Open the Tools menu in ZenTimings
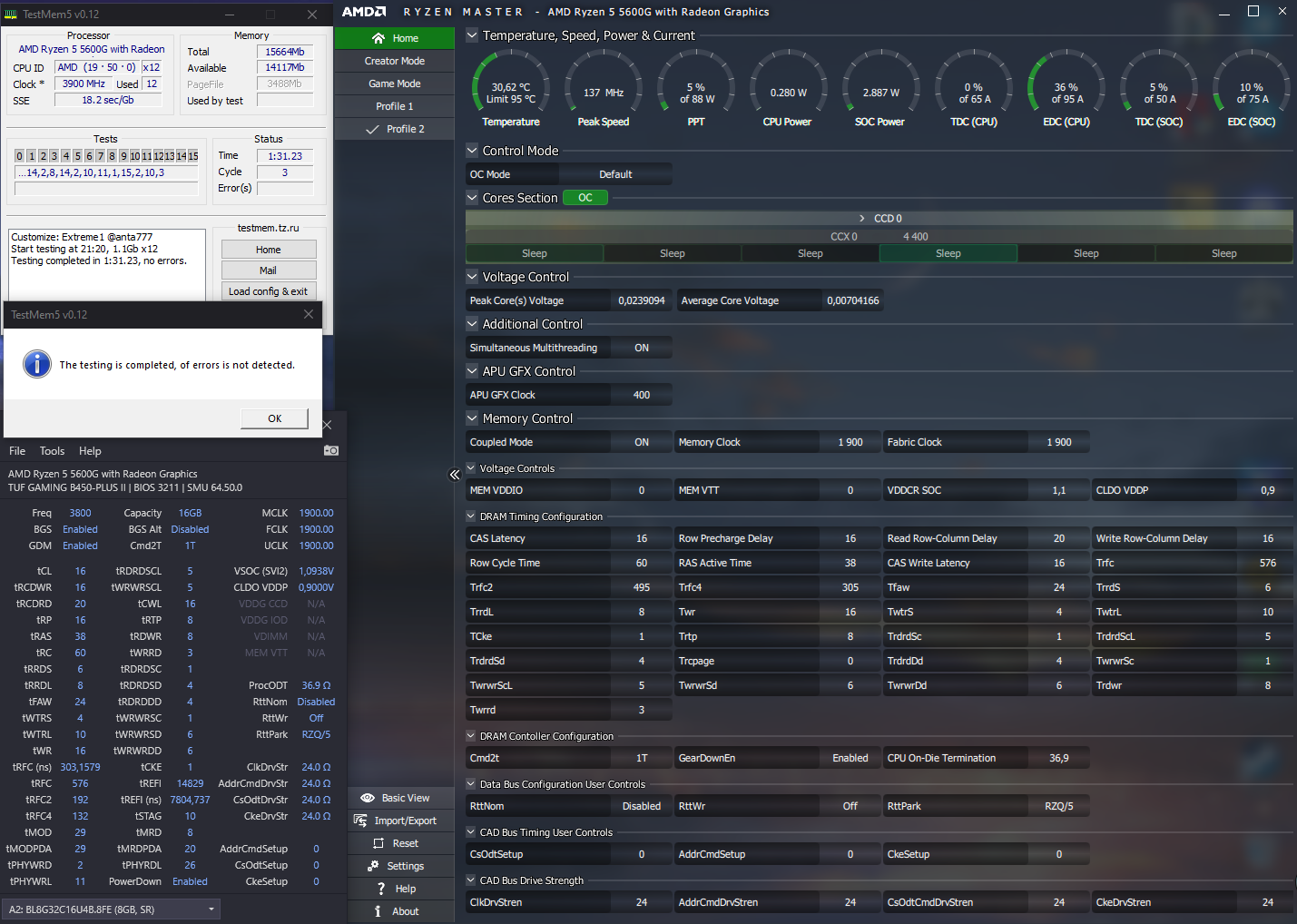1297x924 pixels. 52,451
